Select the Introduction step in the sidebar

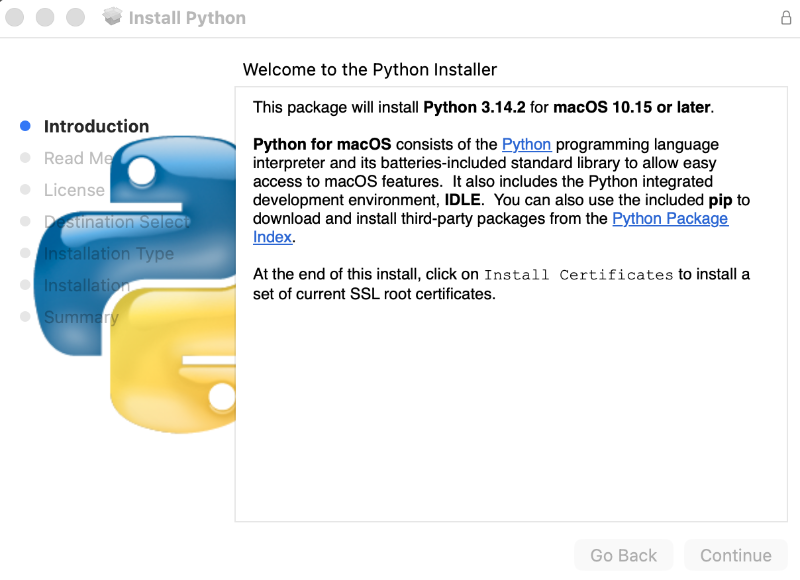tap(96, 126)
